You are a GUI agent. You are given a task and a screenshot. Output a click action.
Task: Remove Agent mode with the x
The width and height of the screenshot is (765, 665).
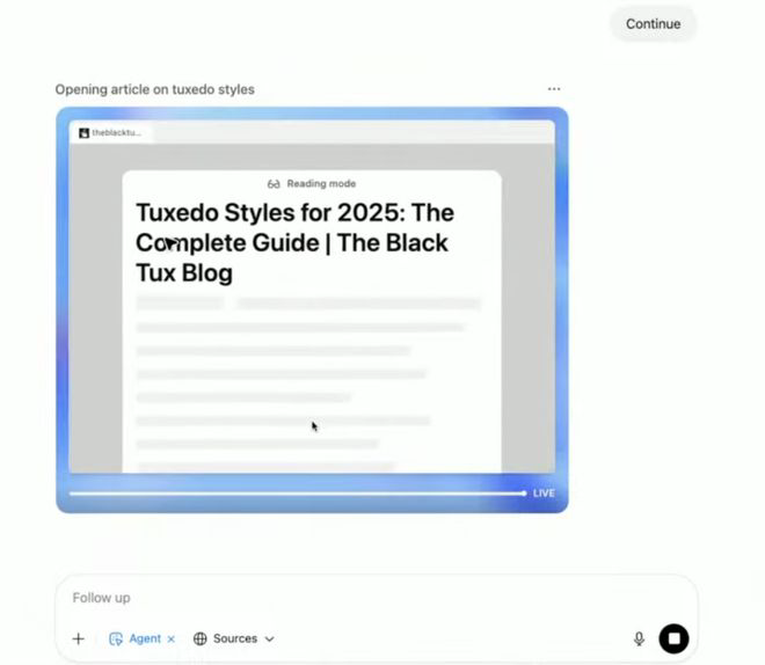tap(171, 639)
